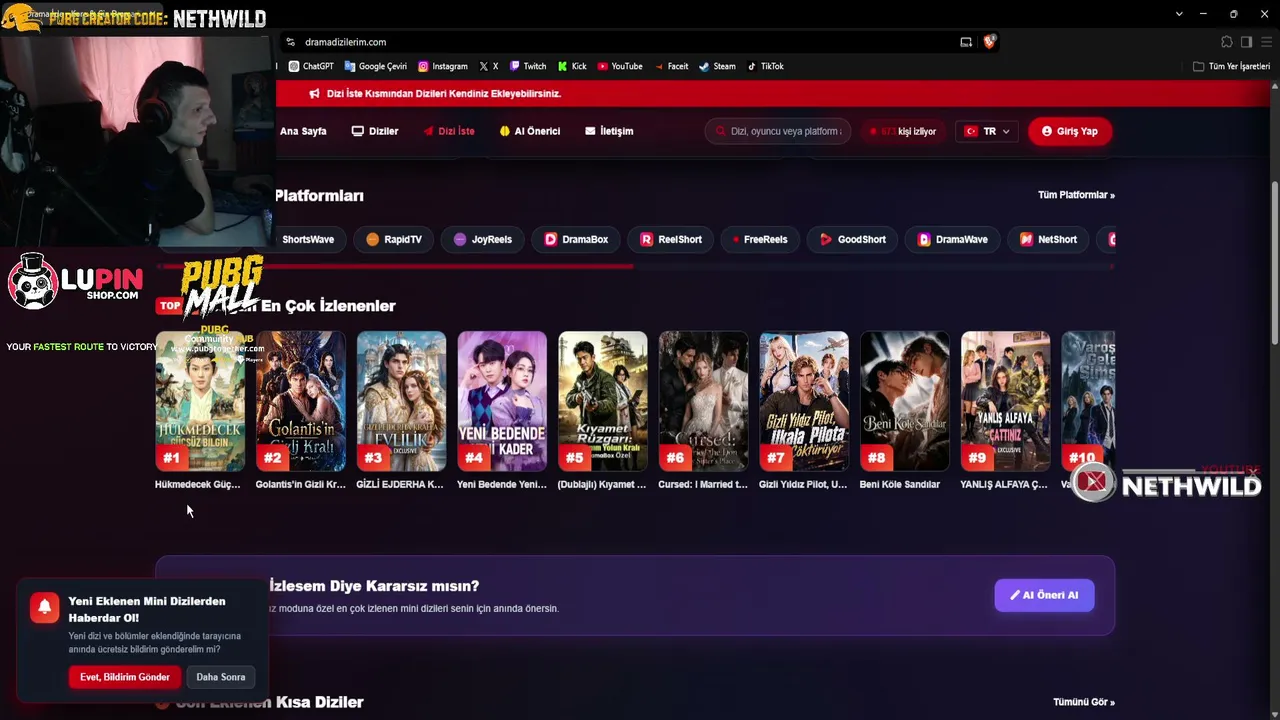The width and height of the screenshot is (1280, 720).
Task: Select the DramaBox platform chip
Action: point(576,239)
